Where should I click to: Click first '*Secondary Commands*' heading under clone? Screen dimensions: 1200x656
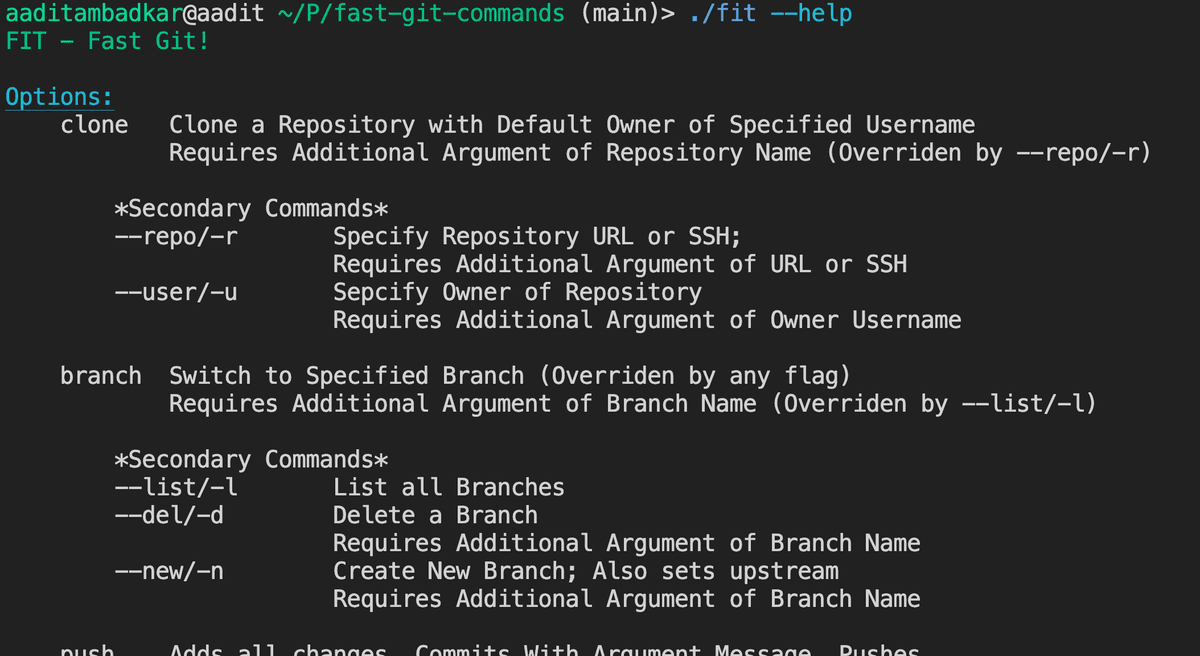pyautogui.click(x=251, y=209)
